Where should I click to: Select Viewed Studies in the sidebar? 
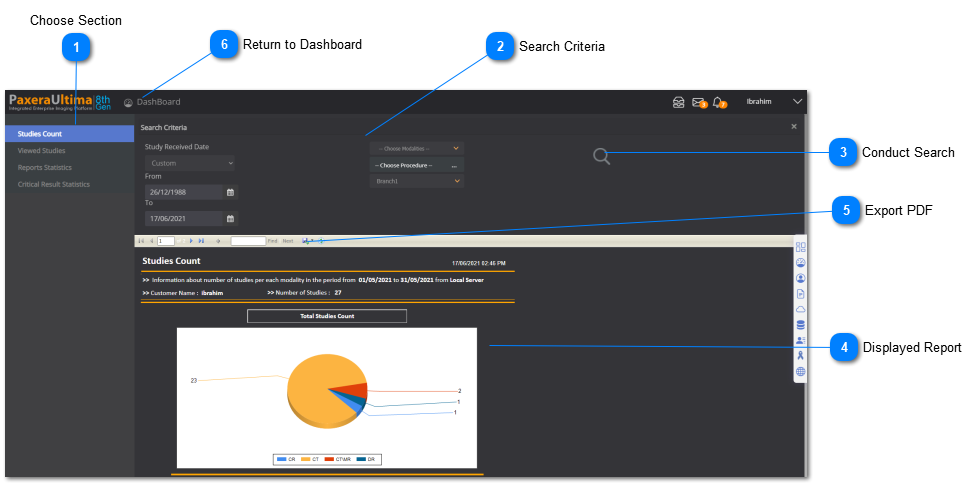(41, 151)
